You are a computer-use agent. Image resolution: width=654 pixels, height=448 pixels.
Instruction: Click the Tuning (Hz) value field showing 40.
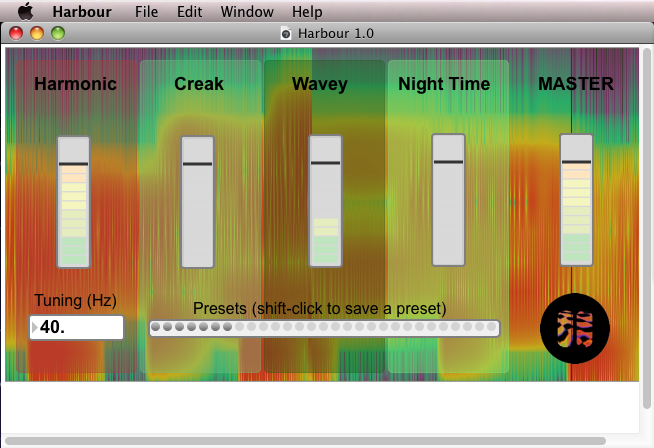click(x=77, y=327)
